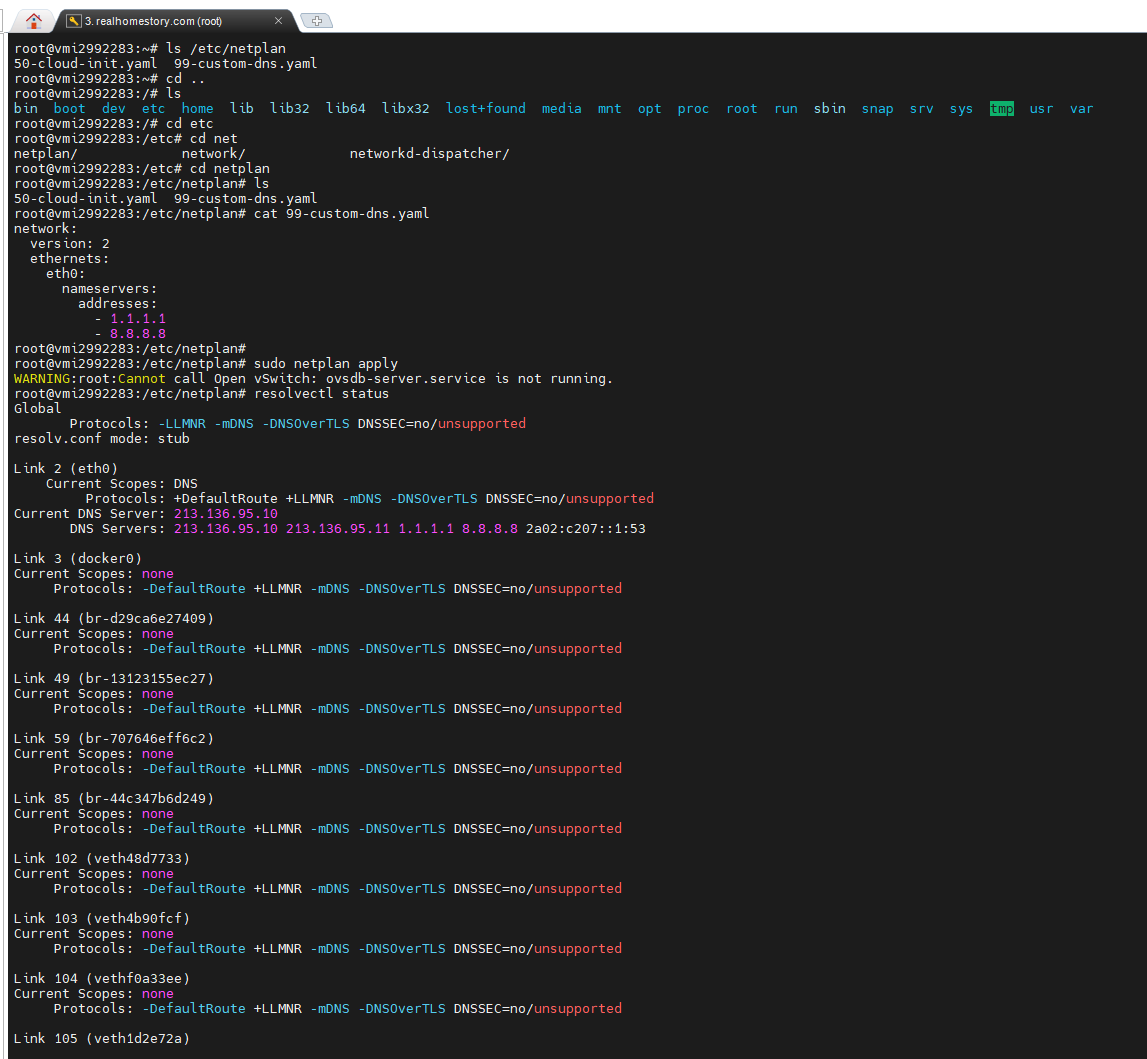Click 'cat 99-custom-dns.yaml' command text
Image resolution: width=1147 pixels, height=1059 pixels.
[342, 214]
